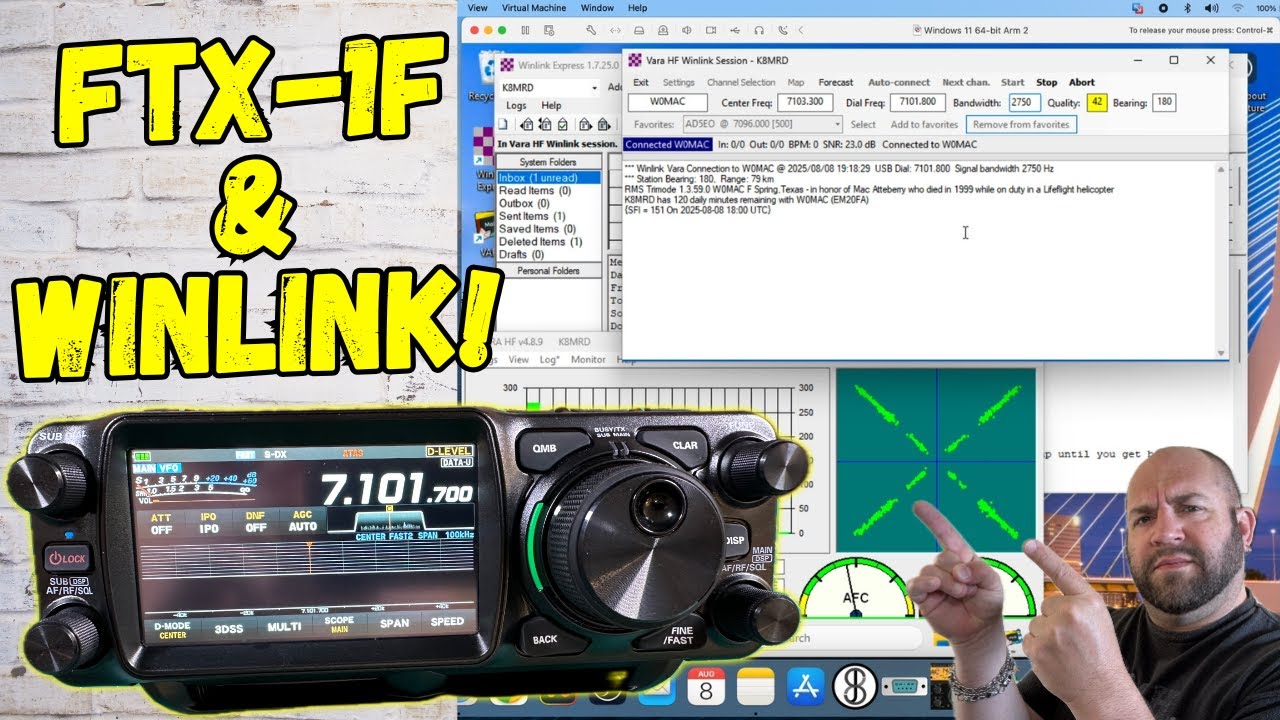Click Abort in the Vara session menu
This screenshot has width=1280, height=720.
click(x=1082, y=82)
